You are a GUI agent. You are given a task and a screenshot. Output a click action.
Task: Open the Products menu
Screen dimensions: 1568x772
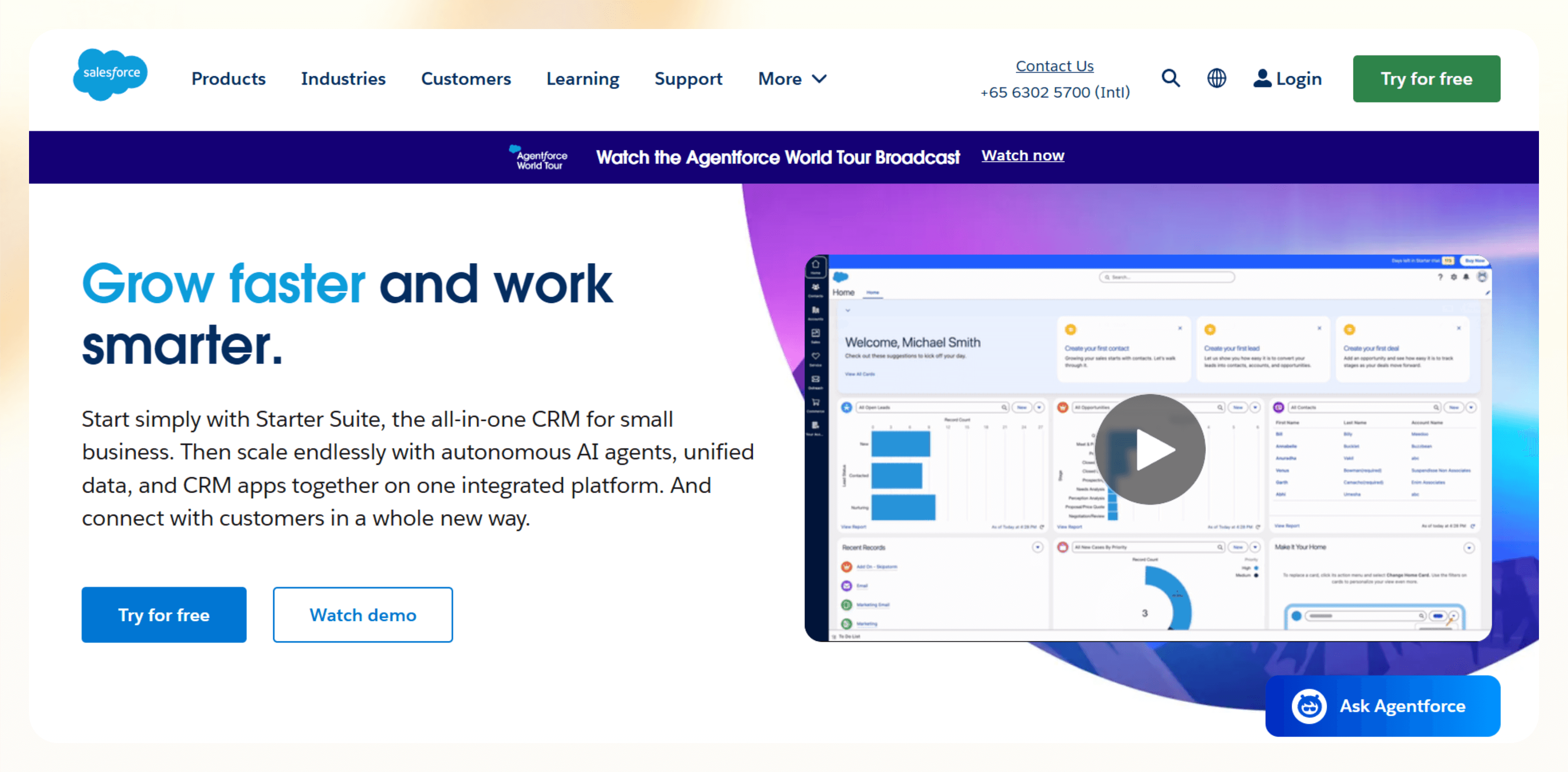coord(228,79)
